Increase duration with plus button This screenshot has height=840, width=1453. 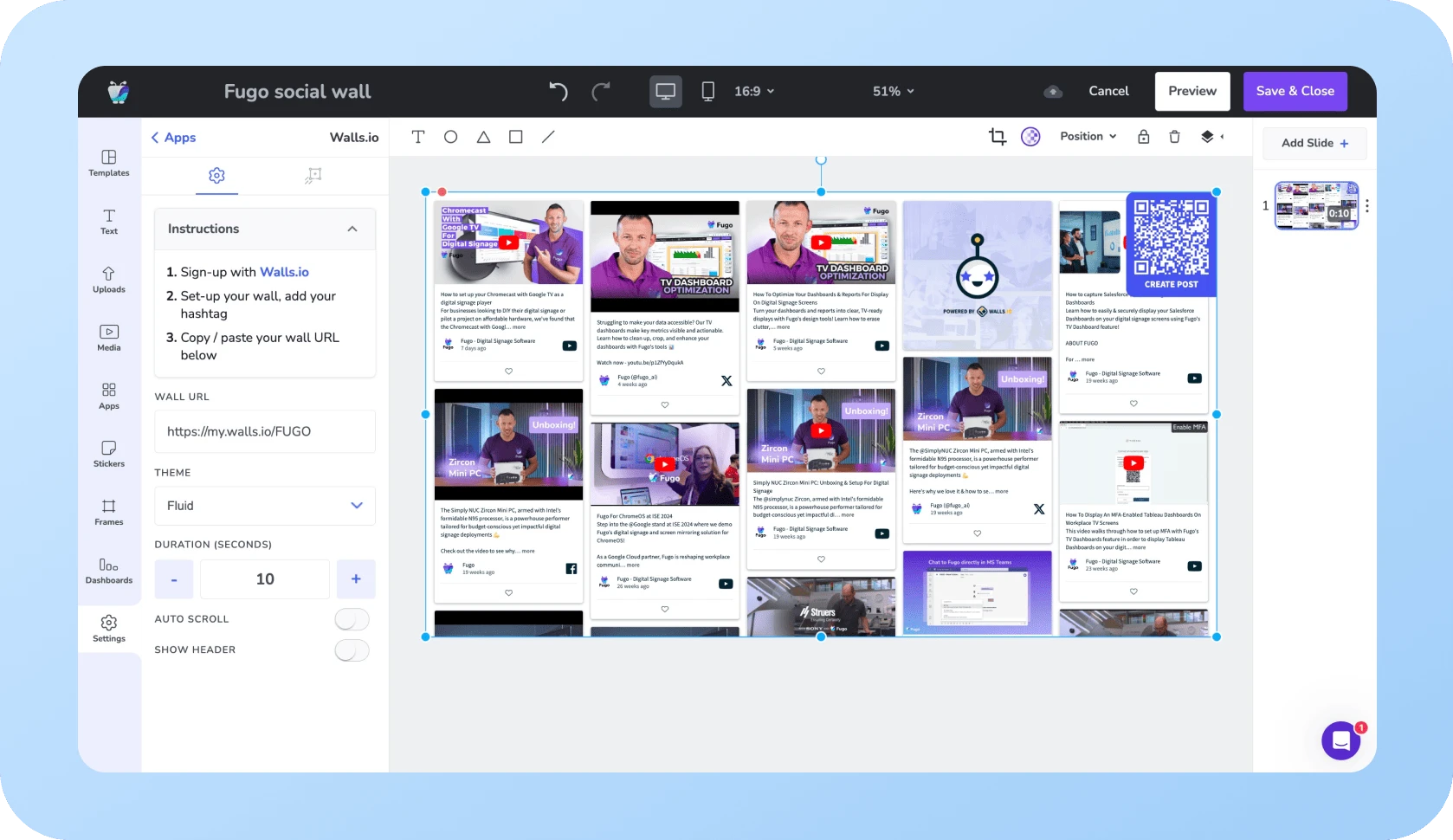(355, 578)
